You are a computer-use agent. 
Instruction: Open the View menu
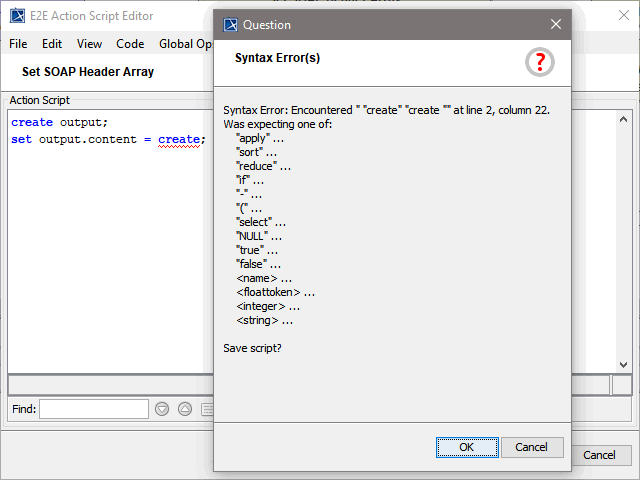click(x=89, y=44)
